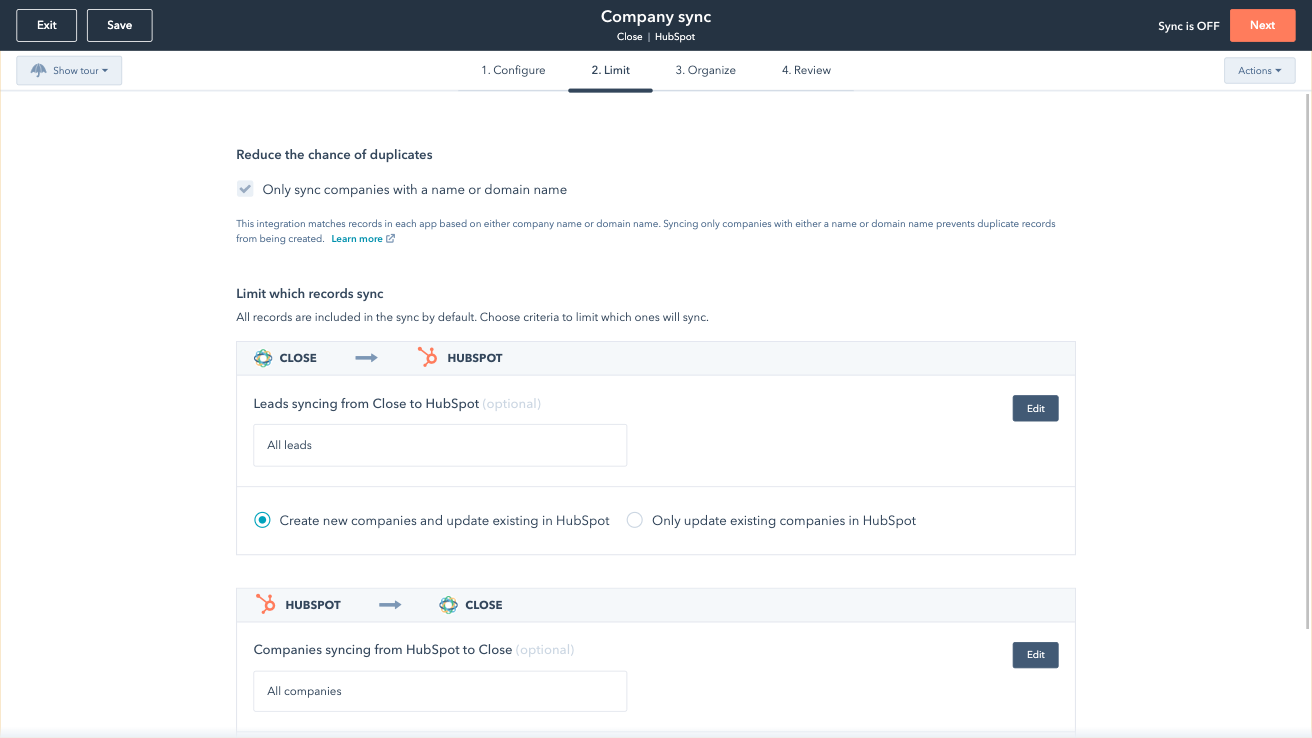
Task: Click the arrow between HubSpot and Close
Action: click(390, 605)
